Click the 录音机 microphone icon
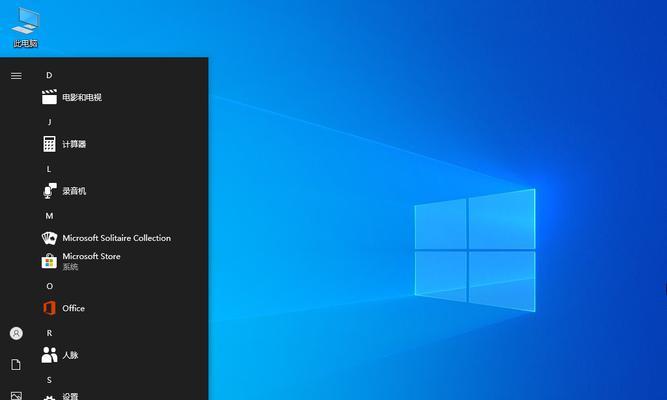Screen dimensions: 667x400 tap(50, 191)
